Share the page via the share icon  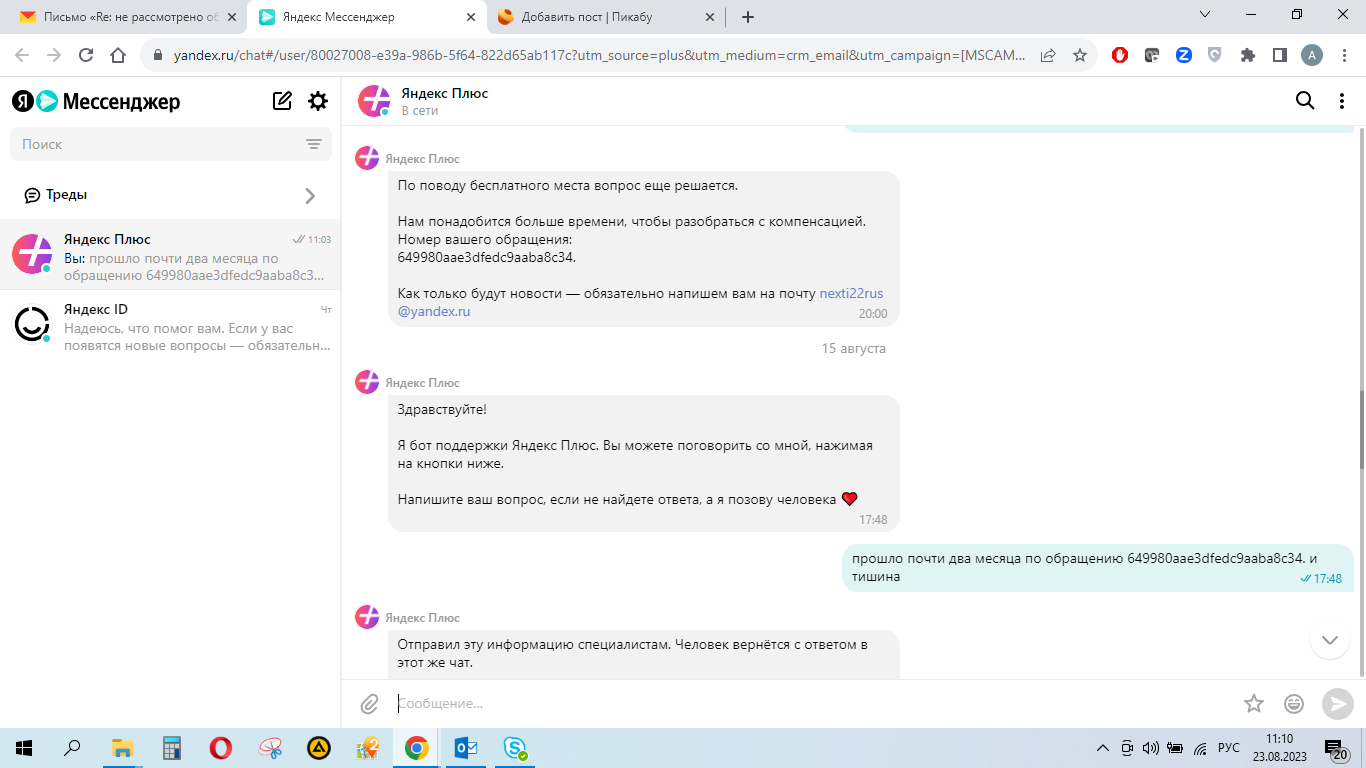[x=1048, y=55]
